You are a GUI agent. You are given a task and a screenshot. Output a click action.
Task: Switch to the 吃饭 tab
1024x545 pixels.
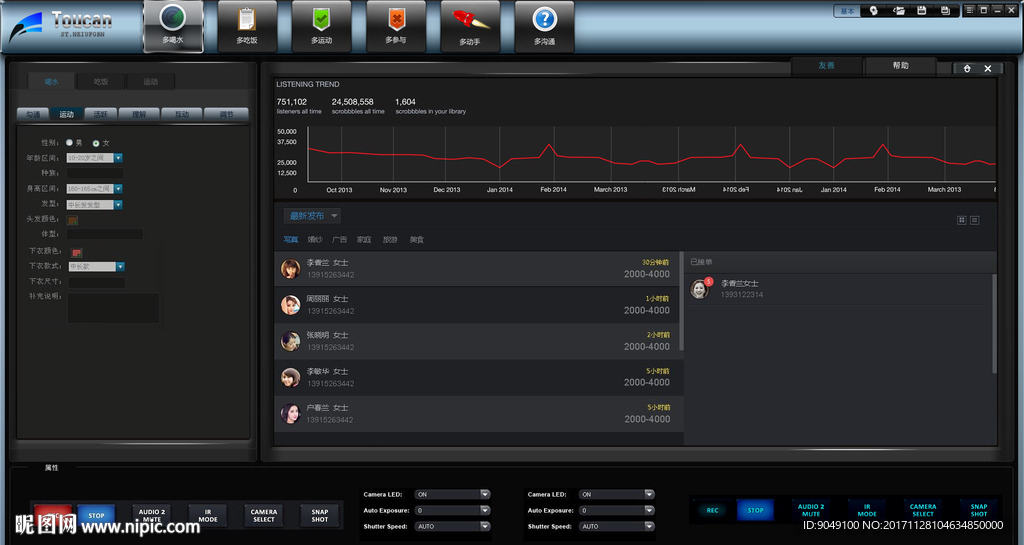[101, 82]
